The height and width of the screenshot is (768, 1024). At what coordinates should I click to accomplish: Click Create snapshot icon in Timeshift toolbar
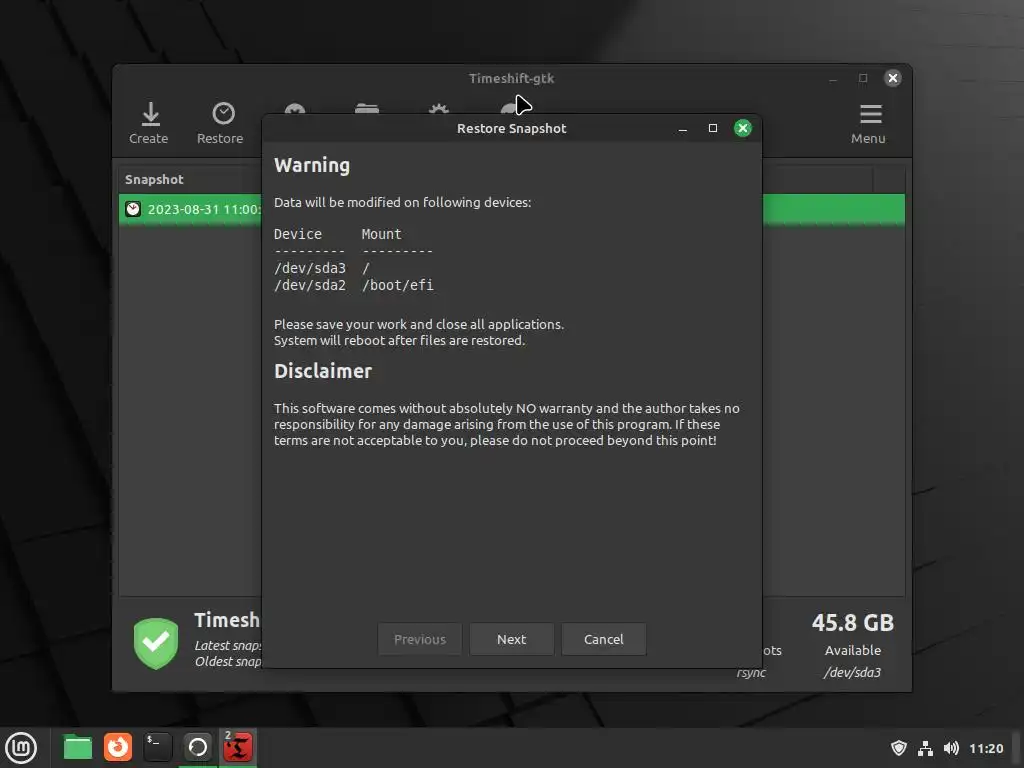coord(149,123)
